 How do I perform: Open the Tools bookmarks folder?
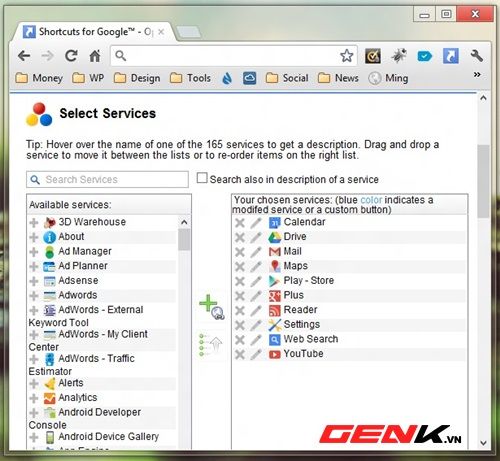190,78
